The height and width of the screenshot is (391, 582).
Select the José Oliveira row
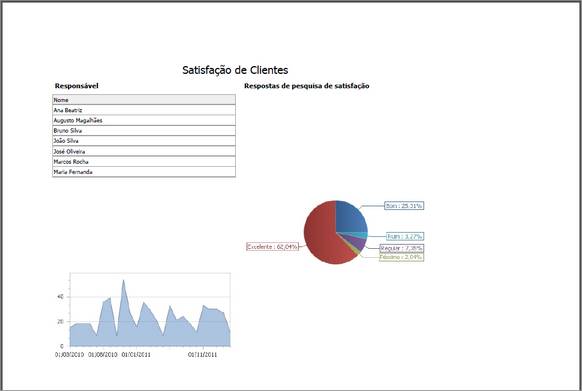[x=144, y=151]
